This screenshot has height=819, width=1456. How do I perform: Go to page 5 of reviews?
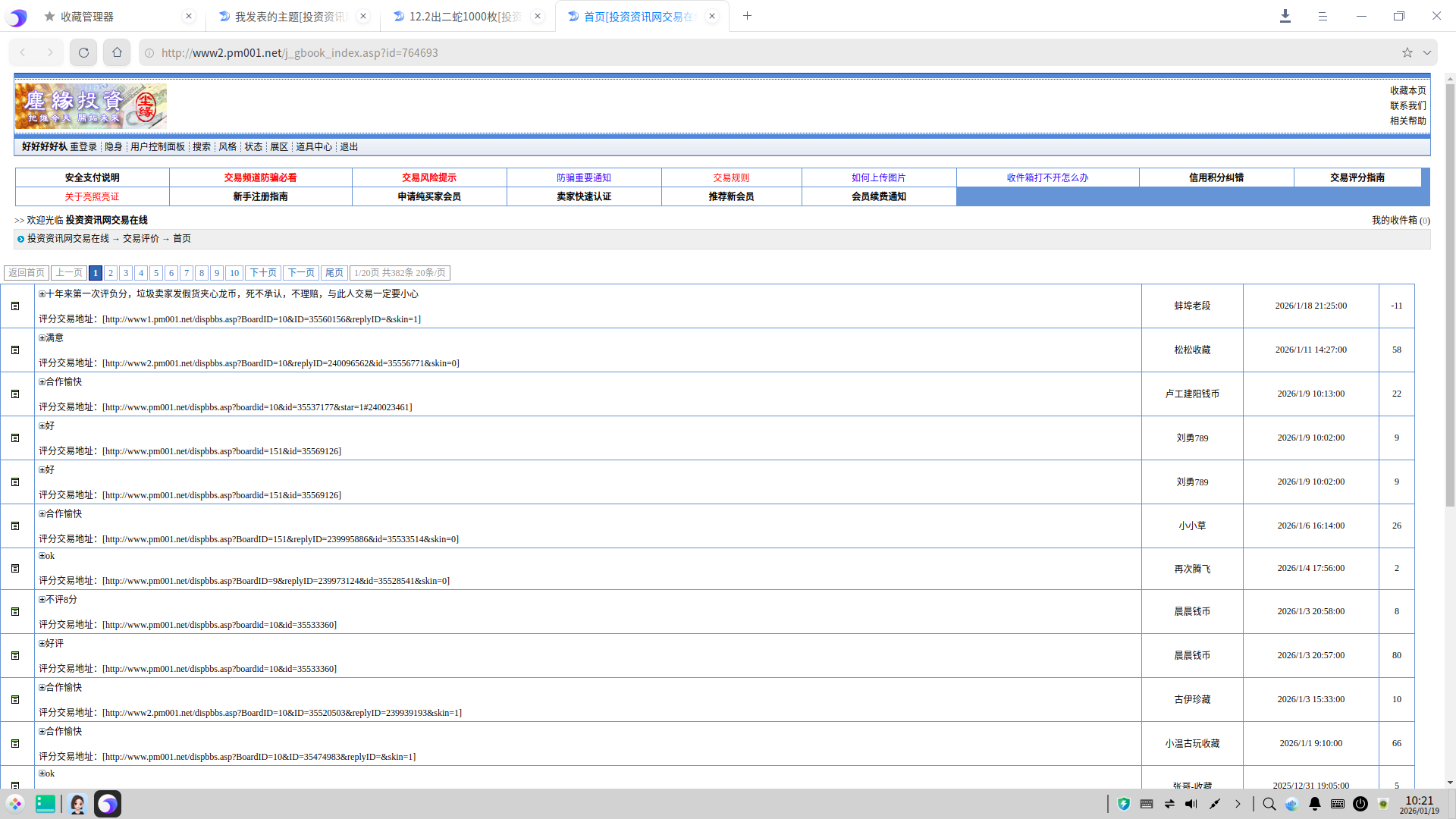[155, 273]
